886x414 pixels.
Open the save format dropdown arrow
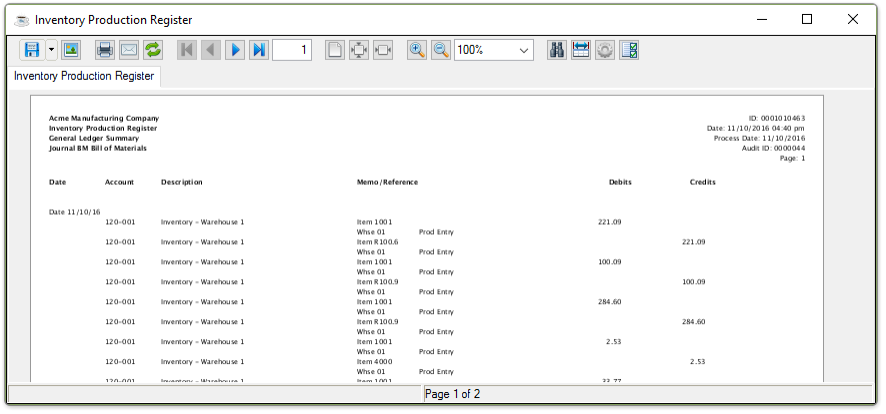point(51,50)
